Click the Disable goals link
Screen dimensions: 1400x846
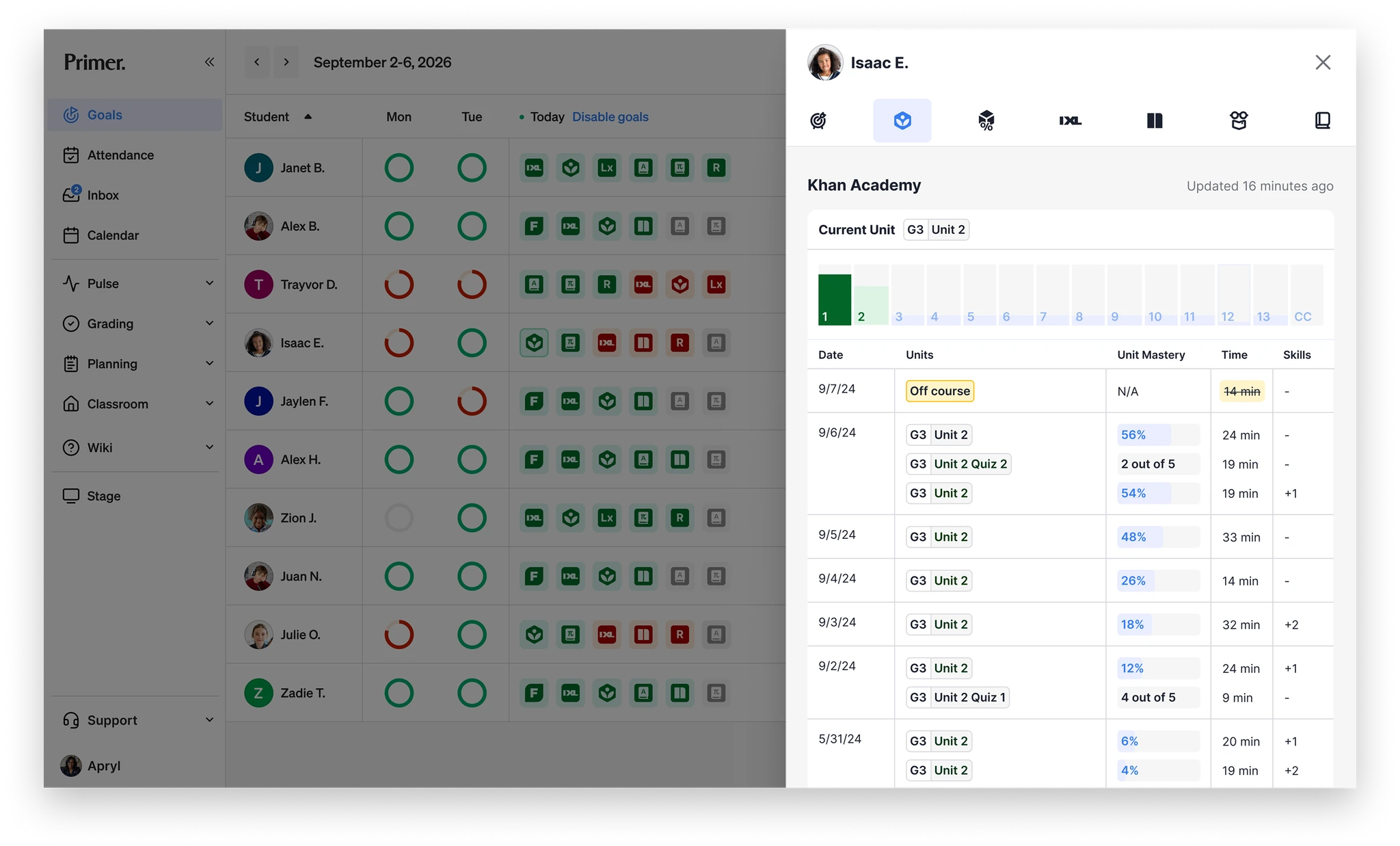point(610,117)
